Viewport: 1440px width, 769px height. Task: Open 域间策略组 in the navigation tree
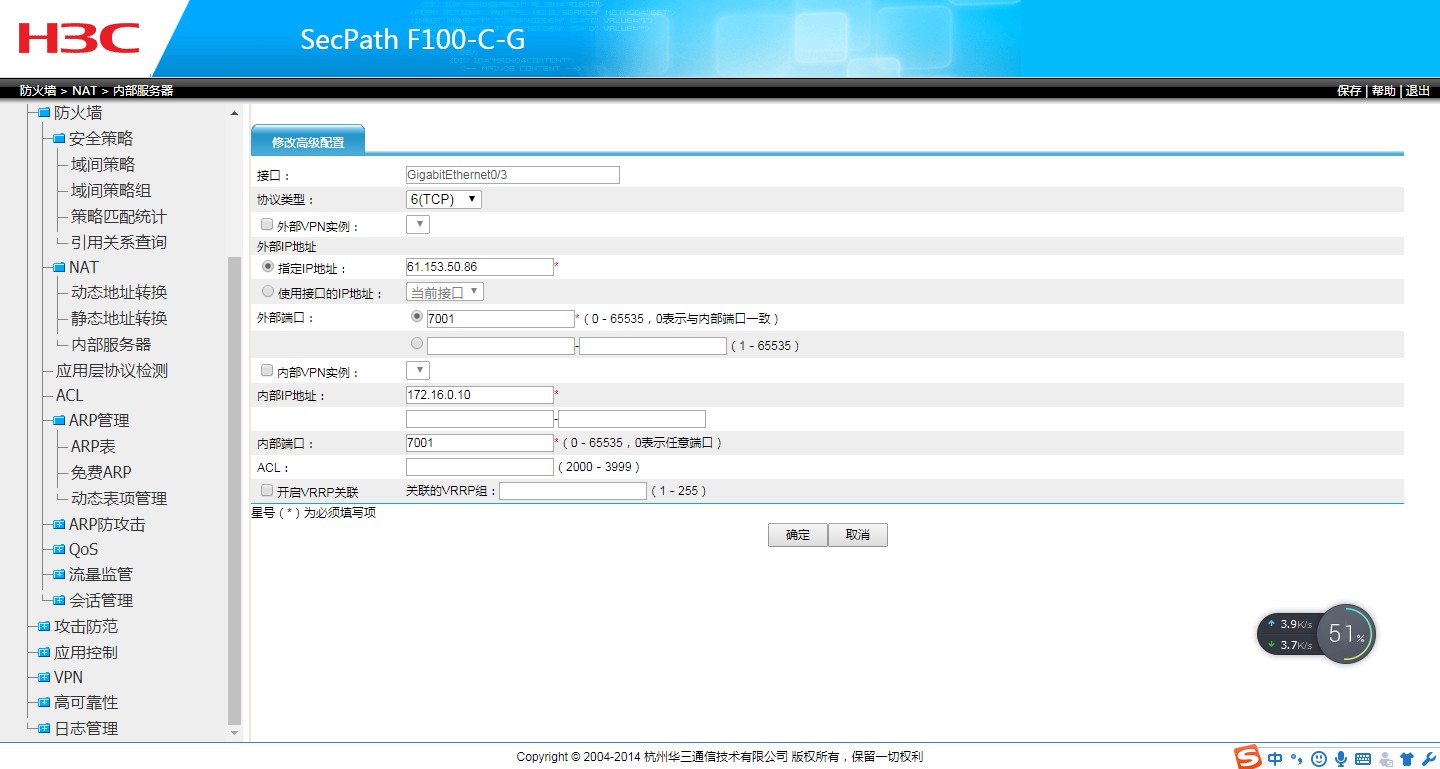coord(111,191)
